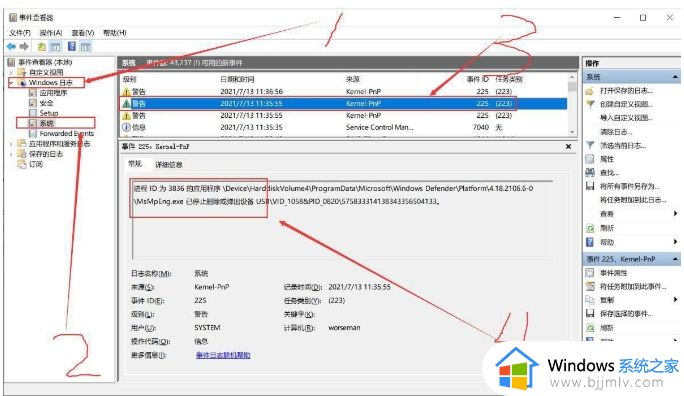Expand the 保存的日志 tree node
This screenshot has width=684, height=396.
[11, 154]
